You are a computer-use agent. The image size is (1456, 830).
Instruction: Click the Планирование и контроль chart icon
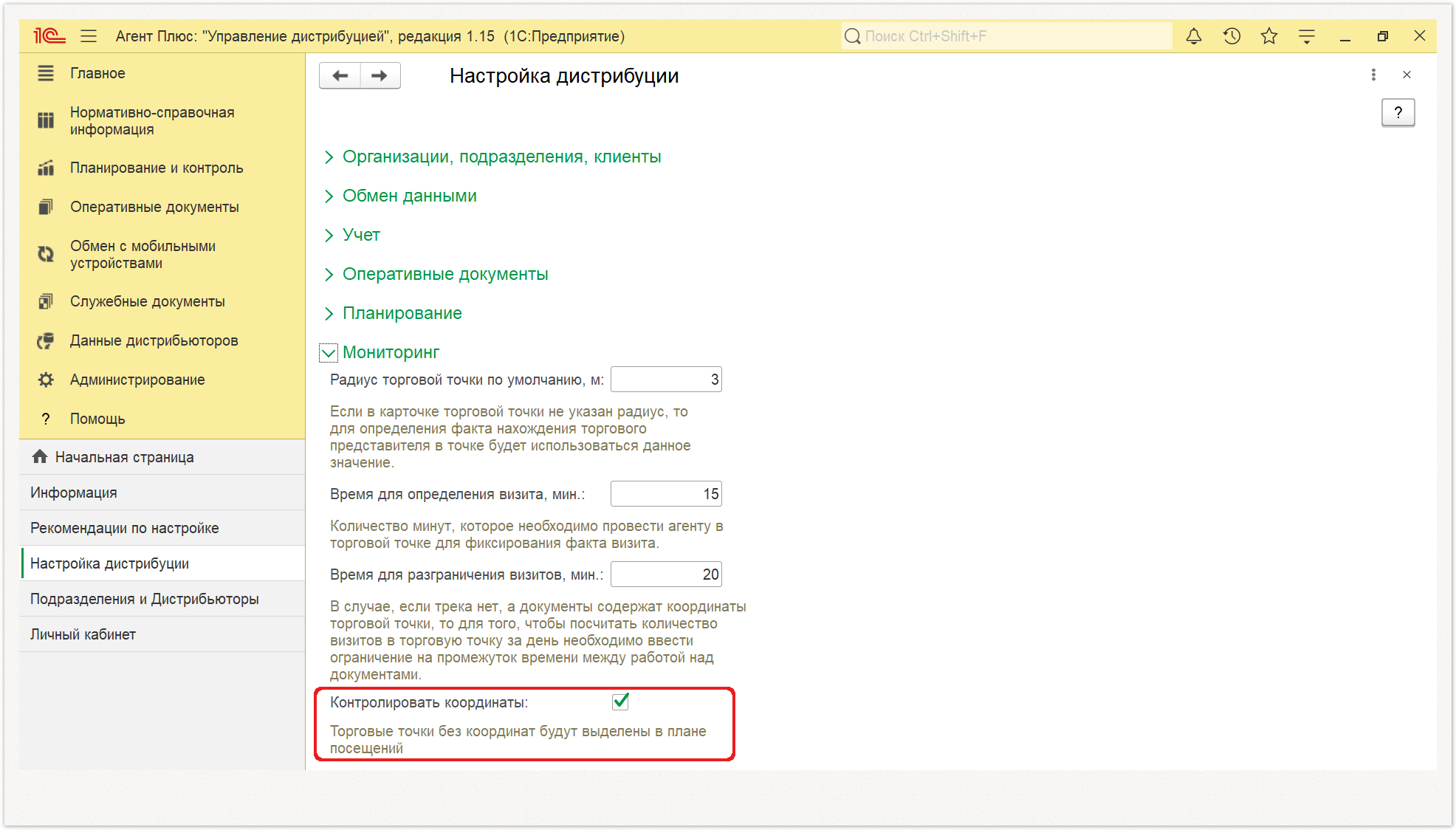click(x=46, y=168)
